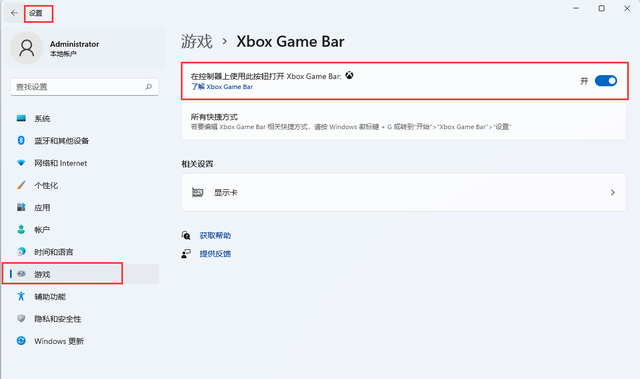Open the 显示卡 row chevron arrow
This screenshot has height=379, width=640.
(613, 193)
